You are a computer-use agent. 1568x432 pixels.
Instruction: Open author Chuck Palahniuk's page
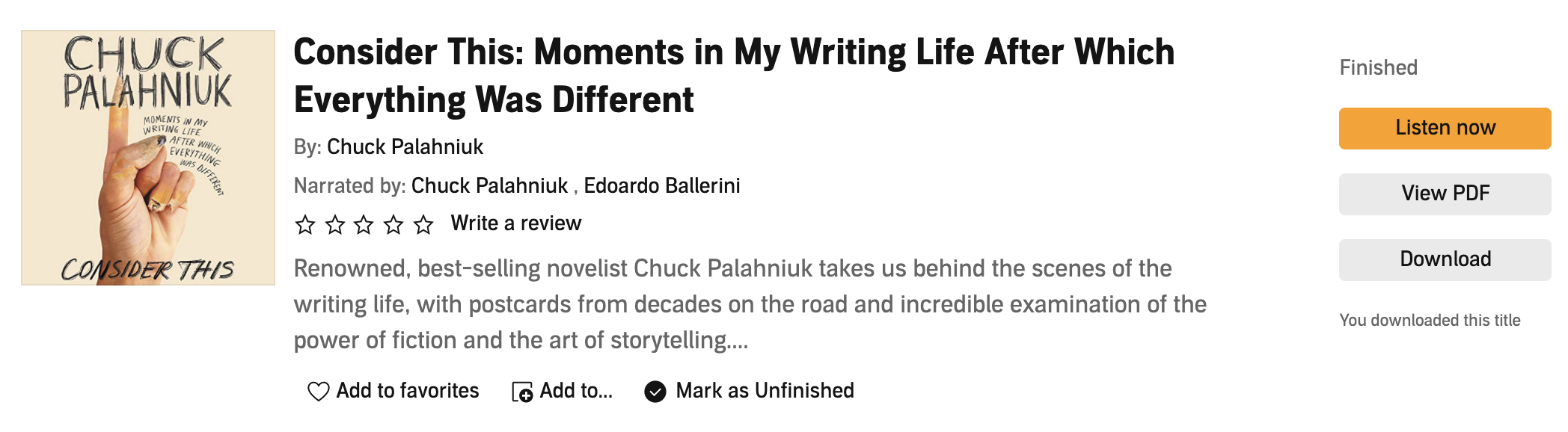click(405, 146)
